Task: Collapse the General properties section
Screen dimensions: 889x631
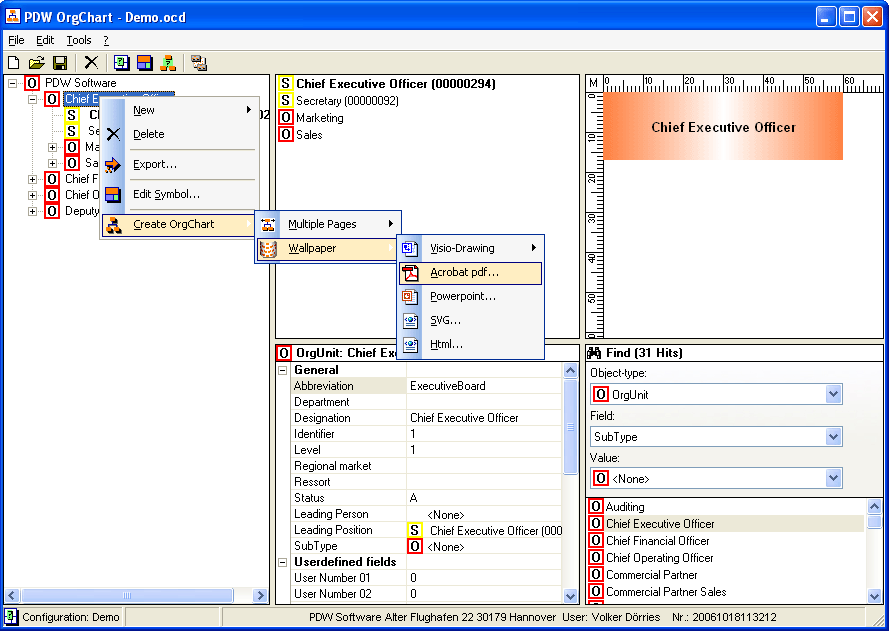Action: tap(283, 370)
